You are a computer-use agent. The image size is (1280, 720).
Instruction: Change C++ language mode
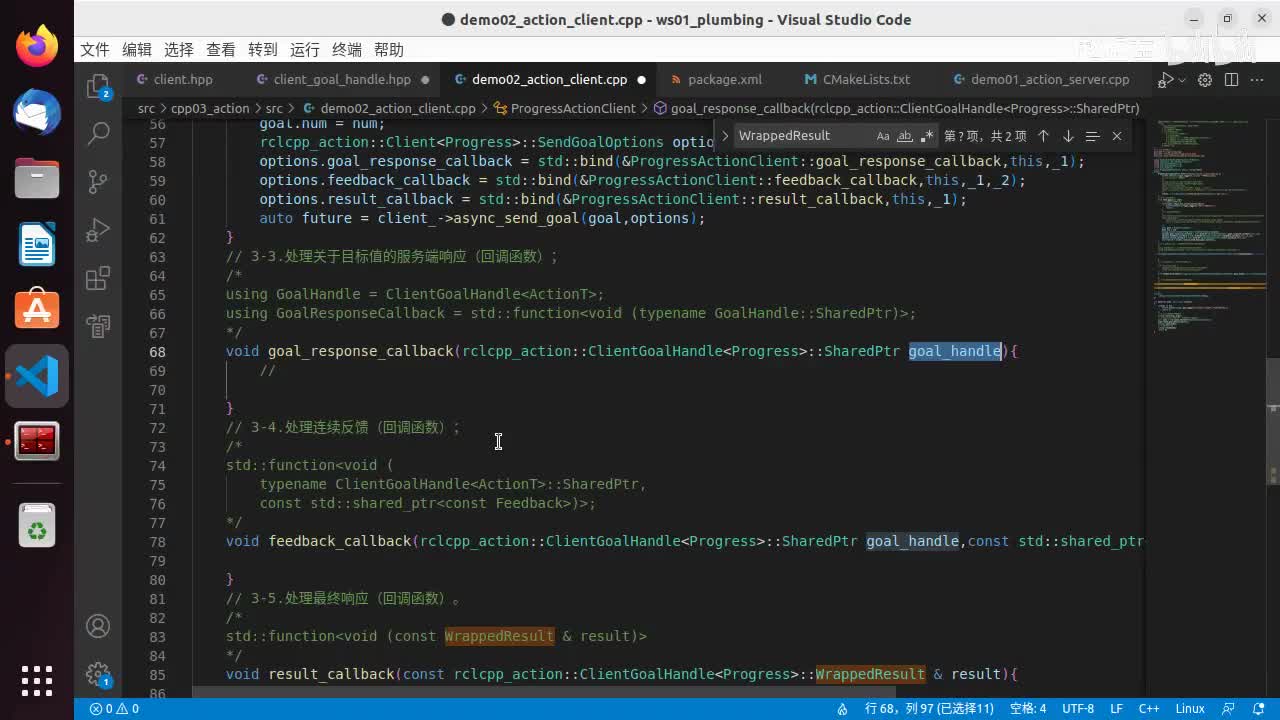point(1149,709)
